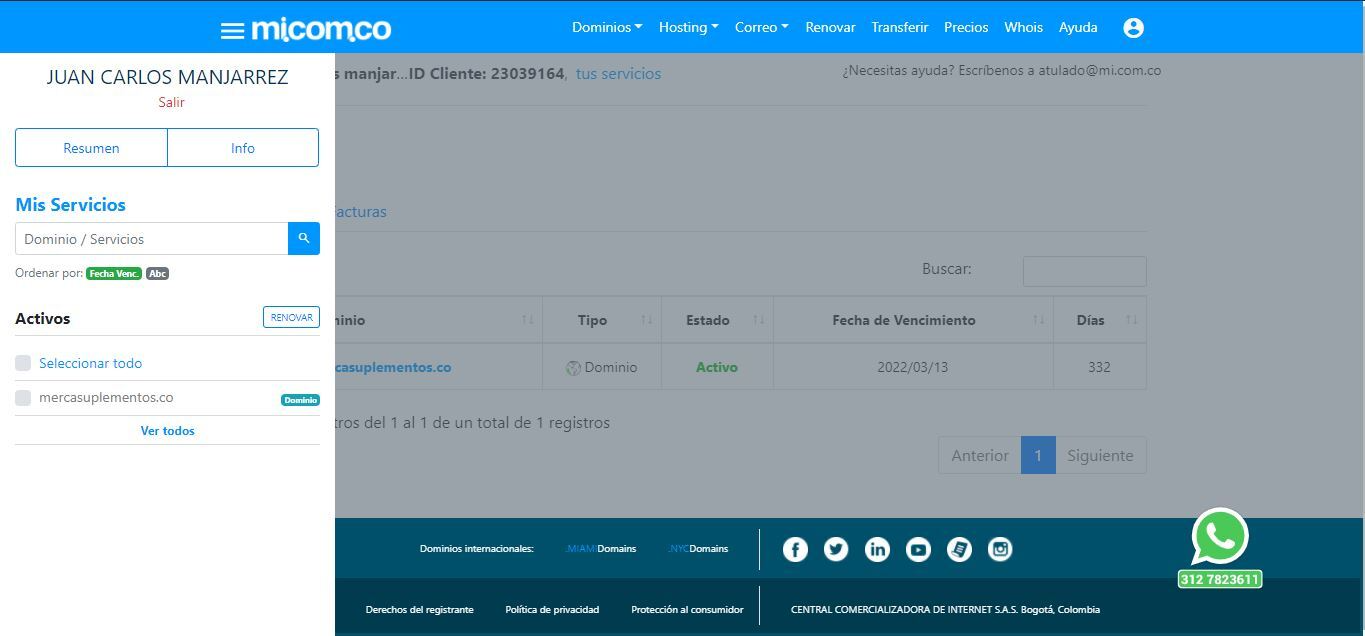Open the tus servicios link
The image size is (1365, 636).
coord(618,73)
